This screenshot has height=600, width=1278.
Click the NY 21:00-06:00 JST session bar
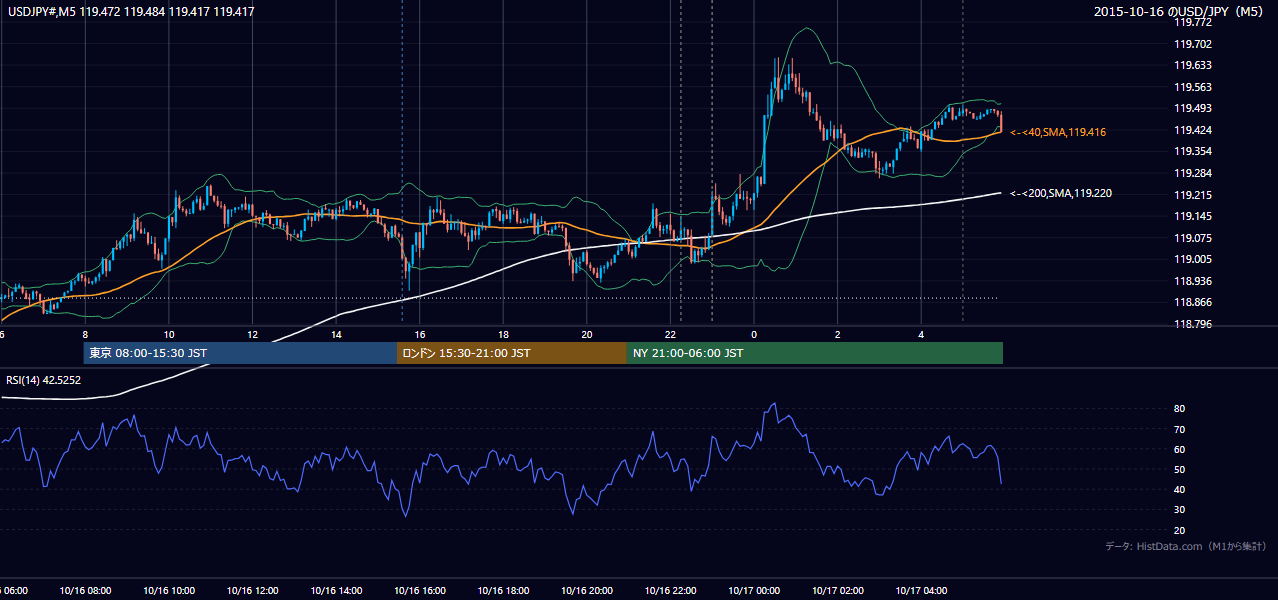point(815,353)
